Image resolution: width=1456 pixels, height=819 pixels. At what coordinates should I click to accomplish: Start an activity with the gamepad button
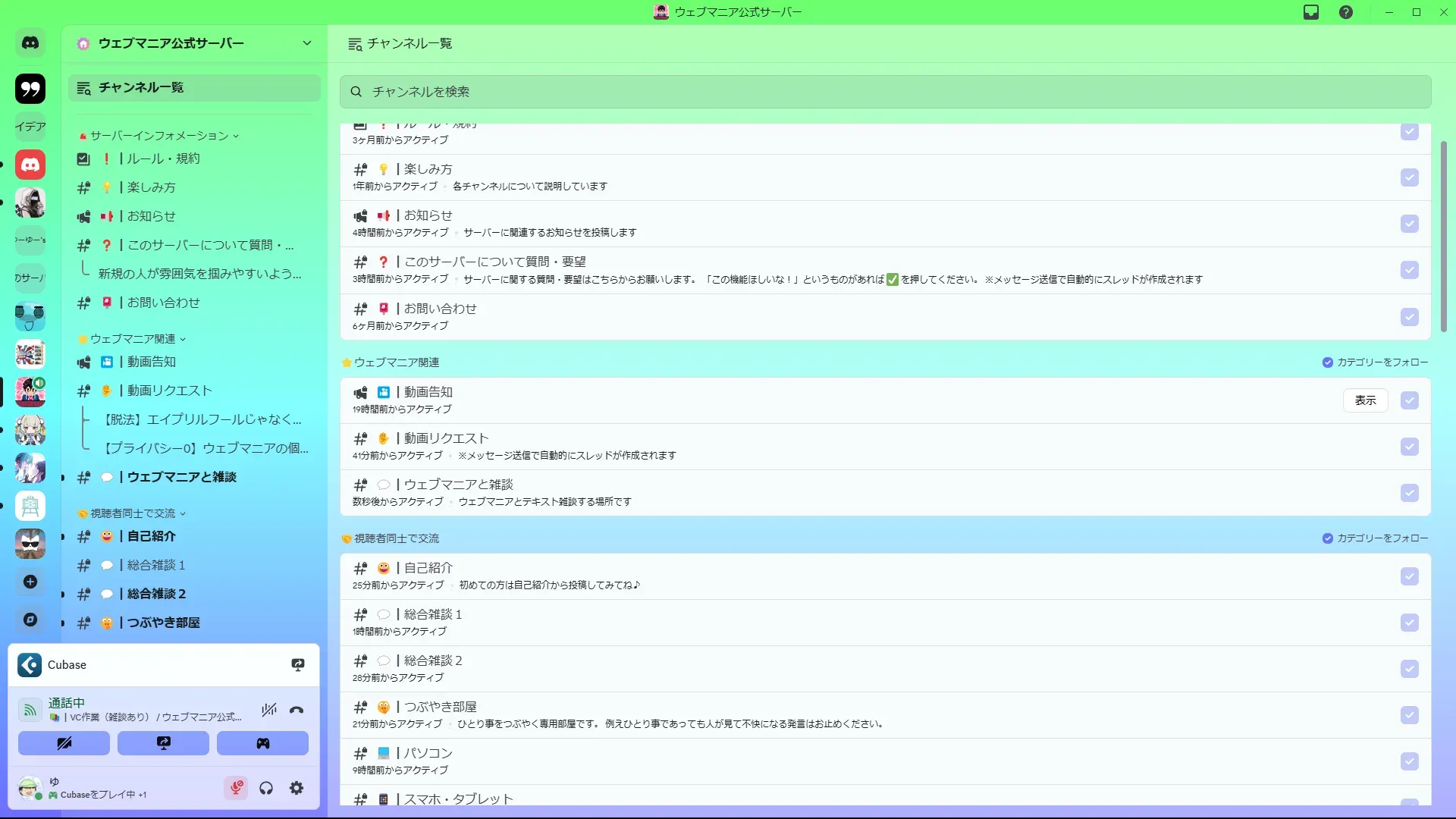tap(262, 743)
